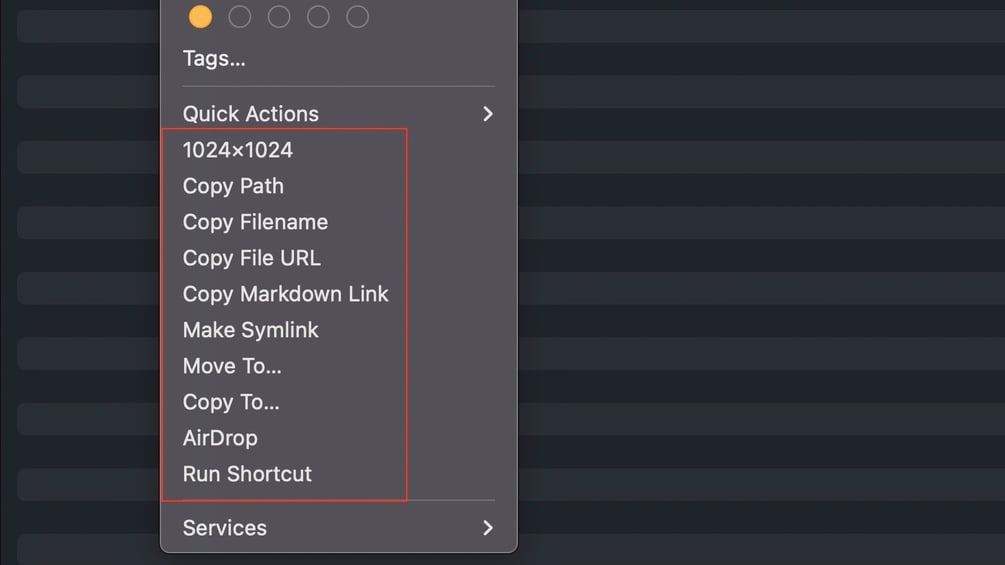Screen dimensions: 1005x565
Task: Choose Copy Markdown Link
Action: (x=285, y=294)
